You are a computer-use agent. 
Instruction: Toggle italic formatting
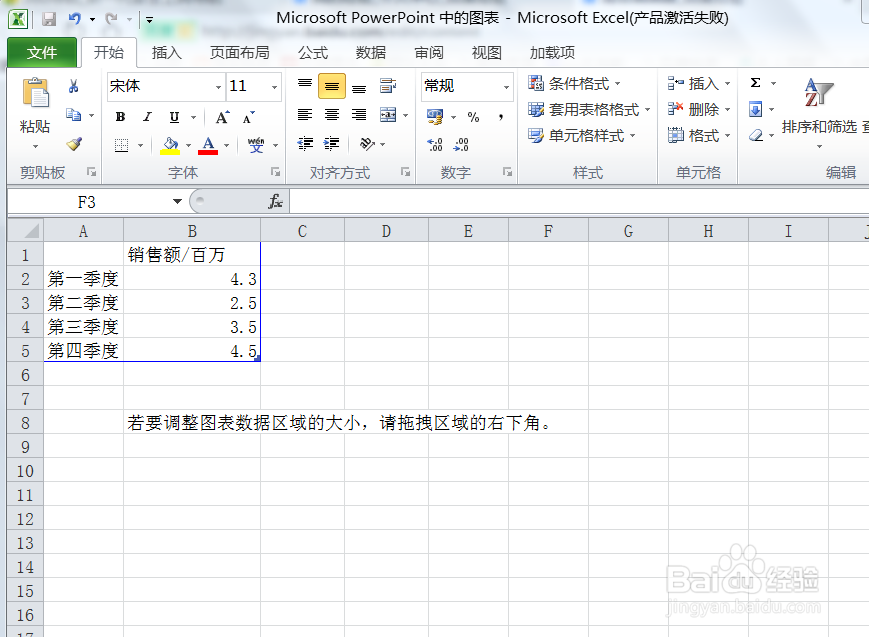pyautogui.click(x=147, y=117)
